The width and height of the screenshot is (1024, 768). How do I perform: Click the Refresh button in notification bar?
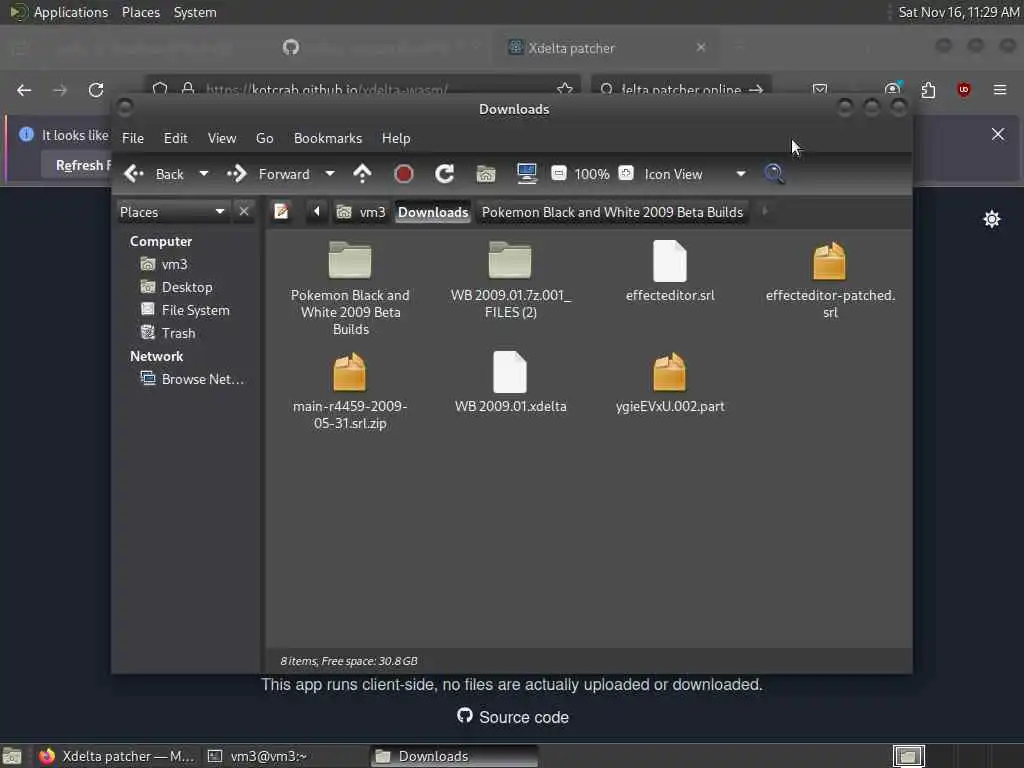point(77,165)
